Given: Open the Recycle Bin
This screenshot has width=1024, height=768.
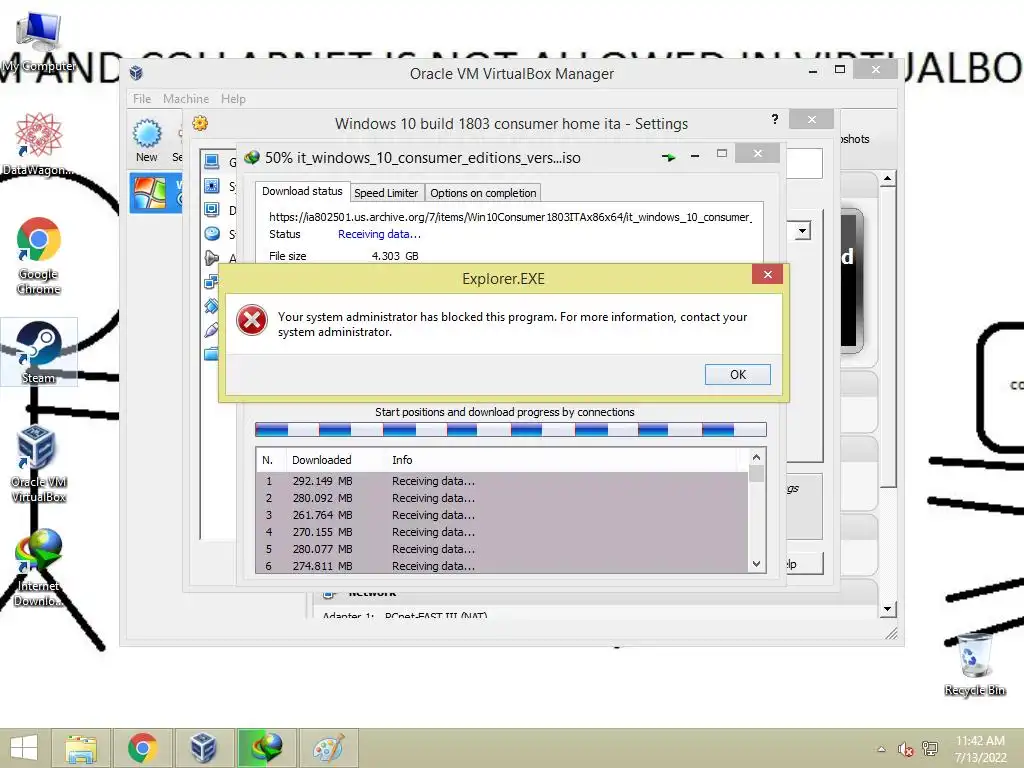Looking at the screenshot, I should (x=974, y=664).
